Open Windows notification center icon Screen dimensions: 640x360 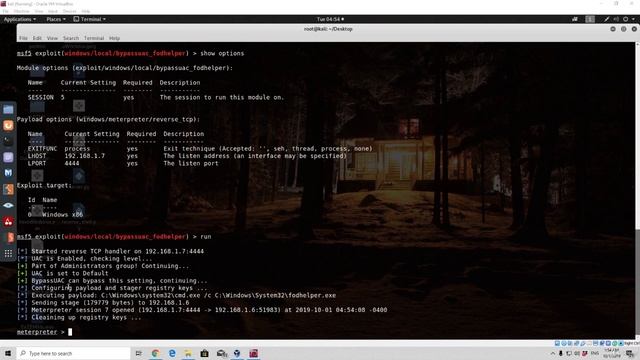click(630, 354)
